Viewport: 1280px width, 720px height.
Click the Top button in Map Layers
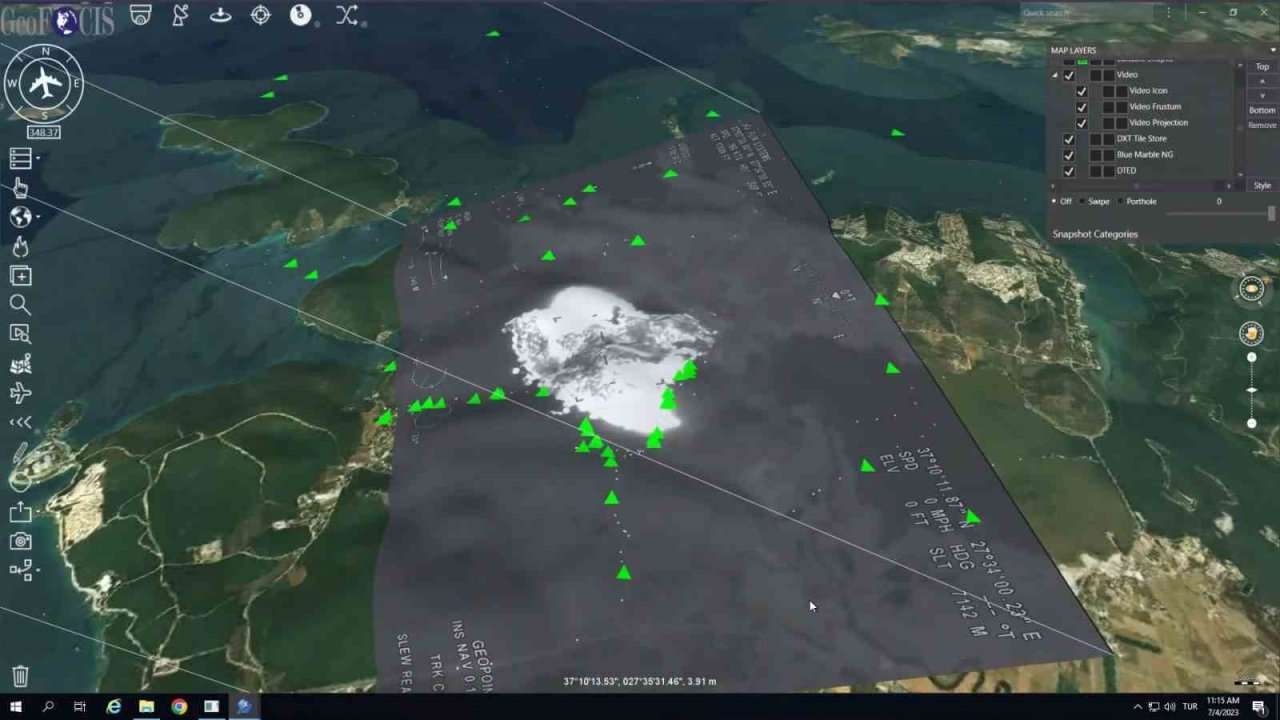click(1262, 67)
